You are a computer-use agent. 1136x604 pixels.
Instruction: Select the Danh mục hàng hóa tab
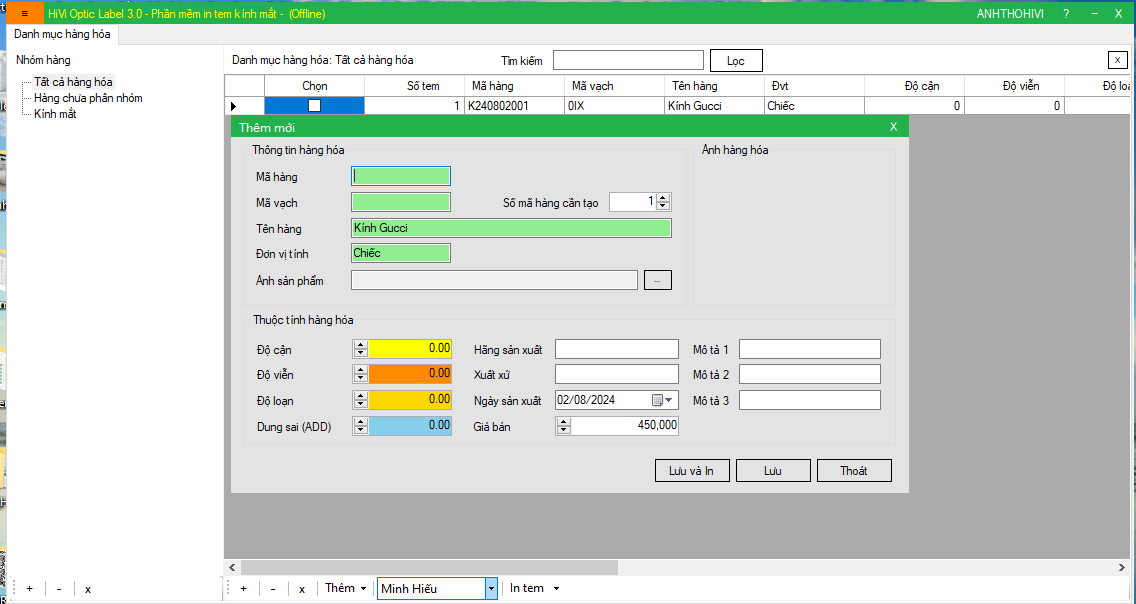click(x=62, y=34)
